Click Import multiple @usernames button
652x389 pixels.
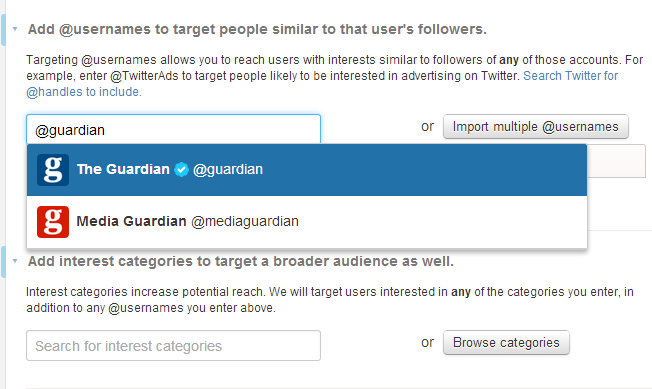(536, 127)
